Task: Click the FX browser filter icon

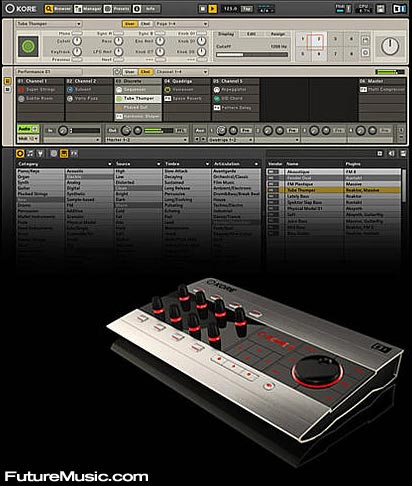Action: pyautogui.click(x=74, y=153)
